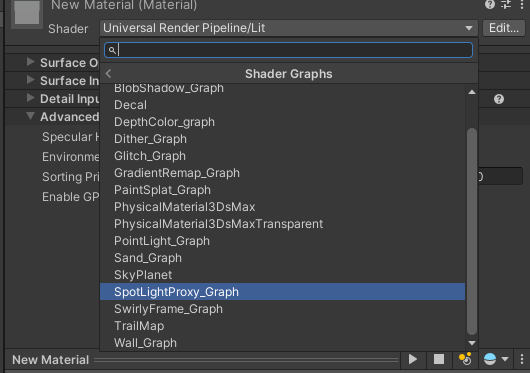Focus the shader search field
Image resolution: width=530 pixels, height=373 pixels.
click(x=288, y=50)
